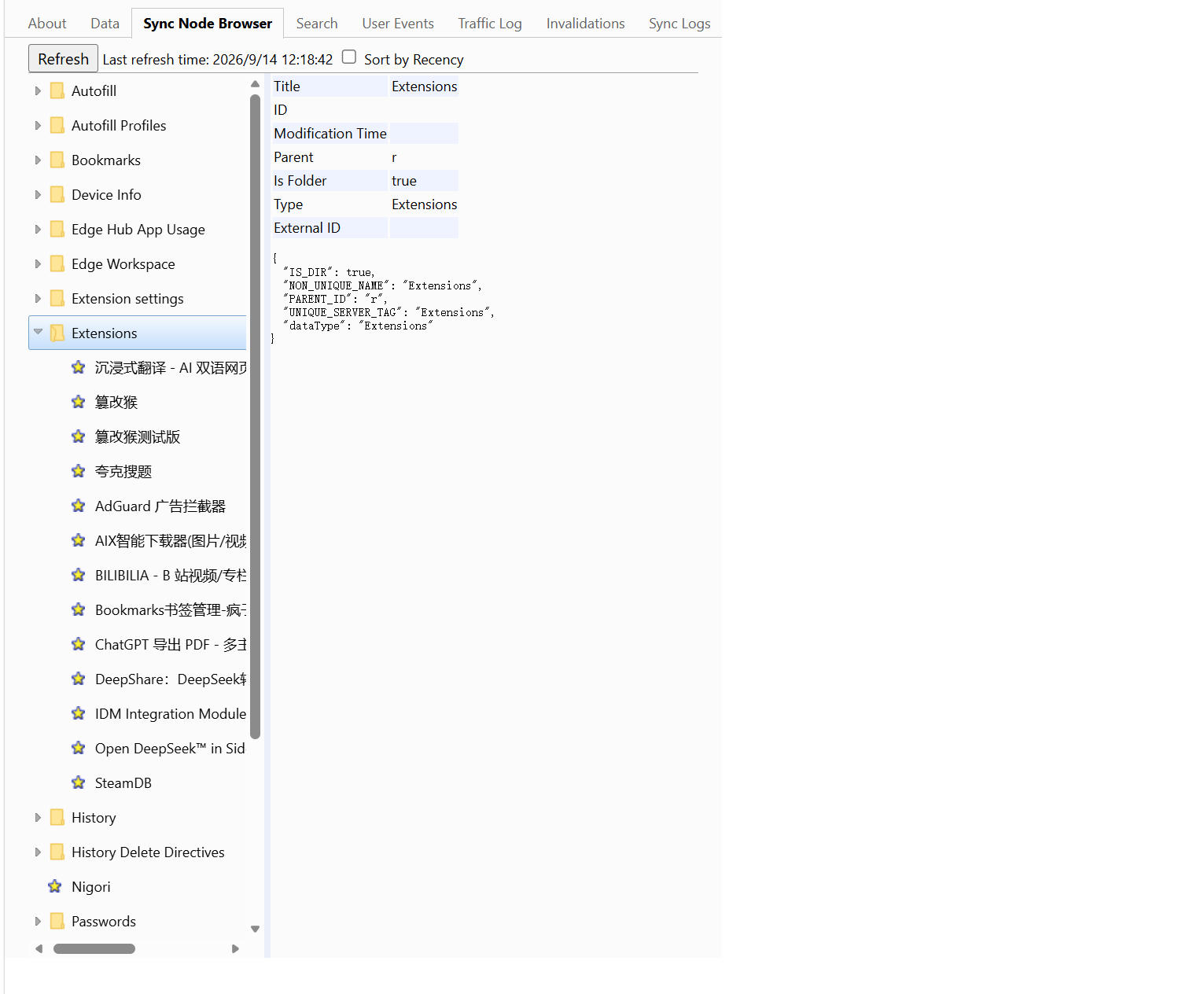Image resolution: width=1204 pixels, height=994 pixels.
Task: Expand the Autofill tree node
Action: pos(38,91)
